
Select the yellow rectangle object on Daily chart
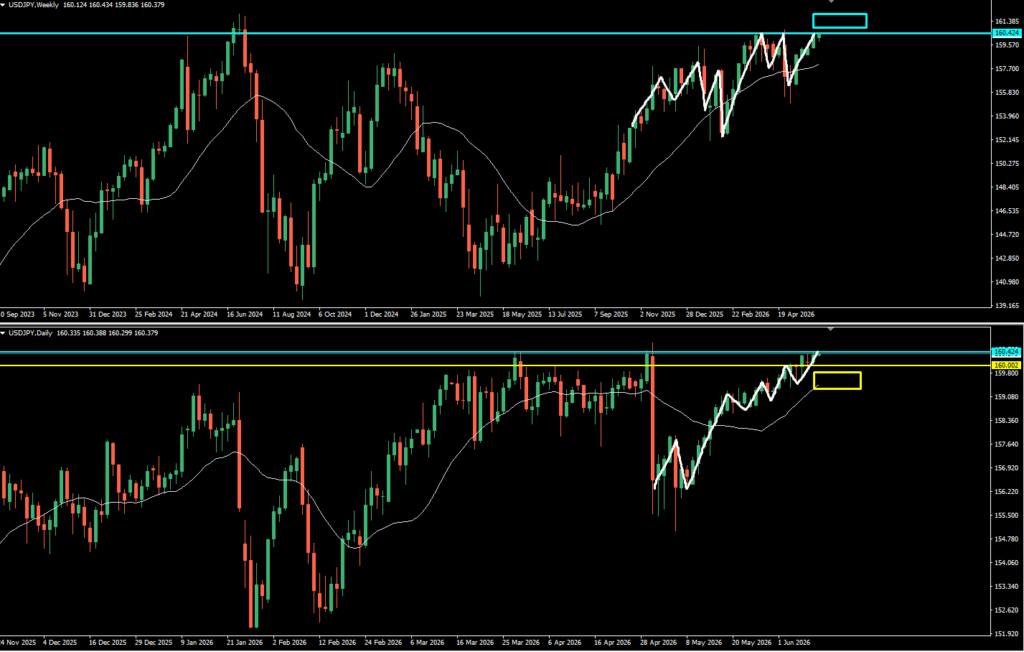(x=837, y=380)
